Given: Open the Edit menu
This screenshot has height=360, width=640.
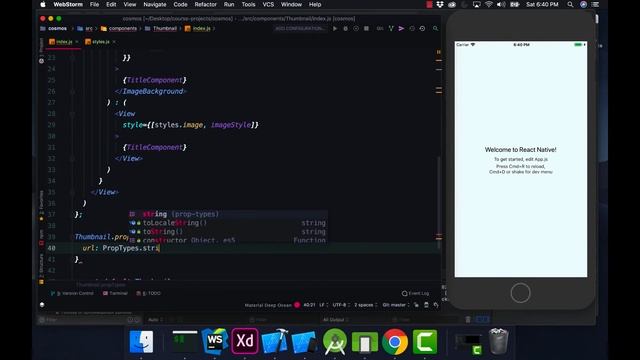Looking at the screenshot, I should click(x=111, y=4).
